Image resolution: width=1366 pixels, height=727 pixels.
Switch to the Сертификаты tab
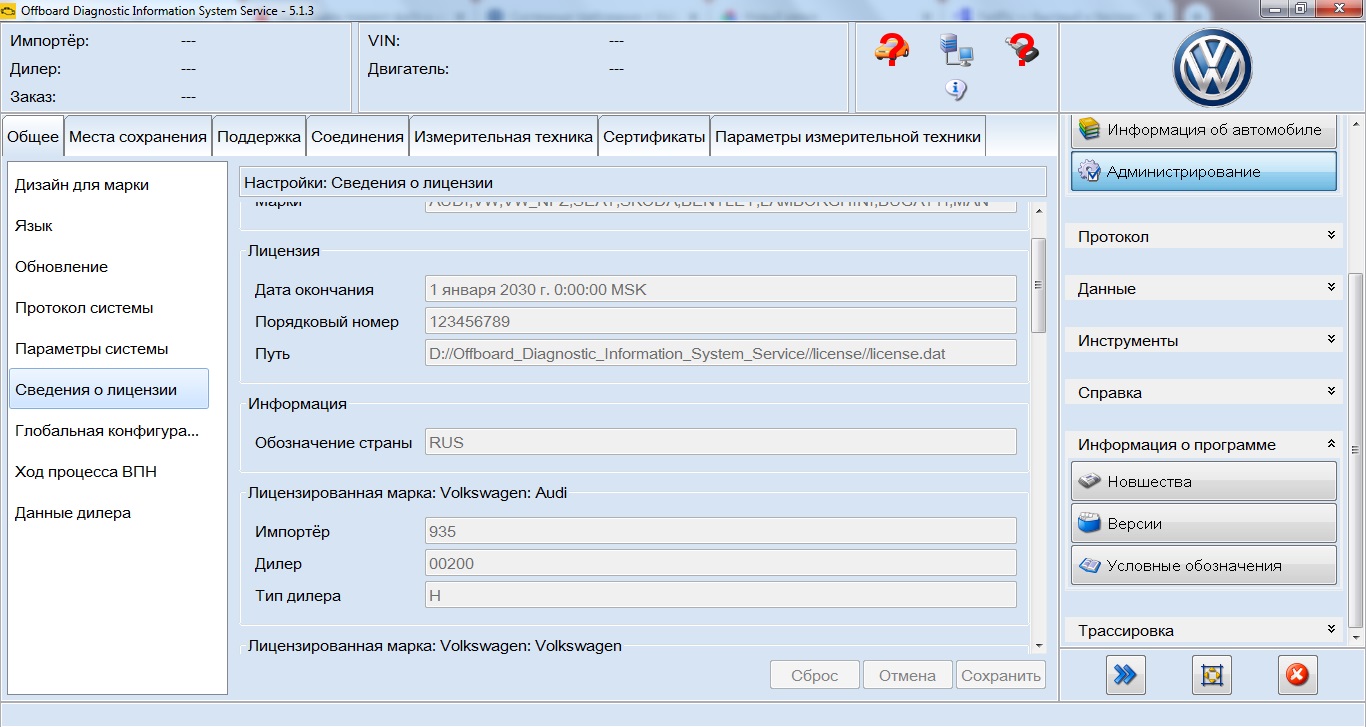[655, 137]
